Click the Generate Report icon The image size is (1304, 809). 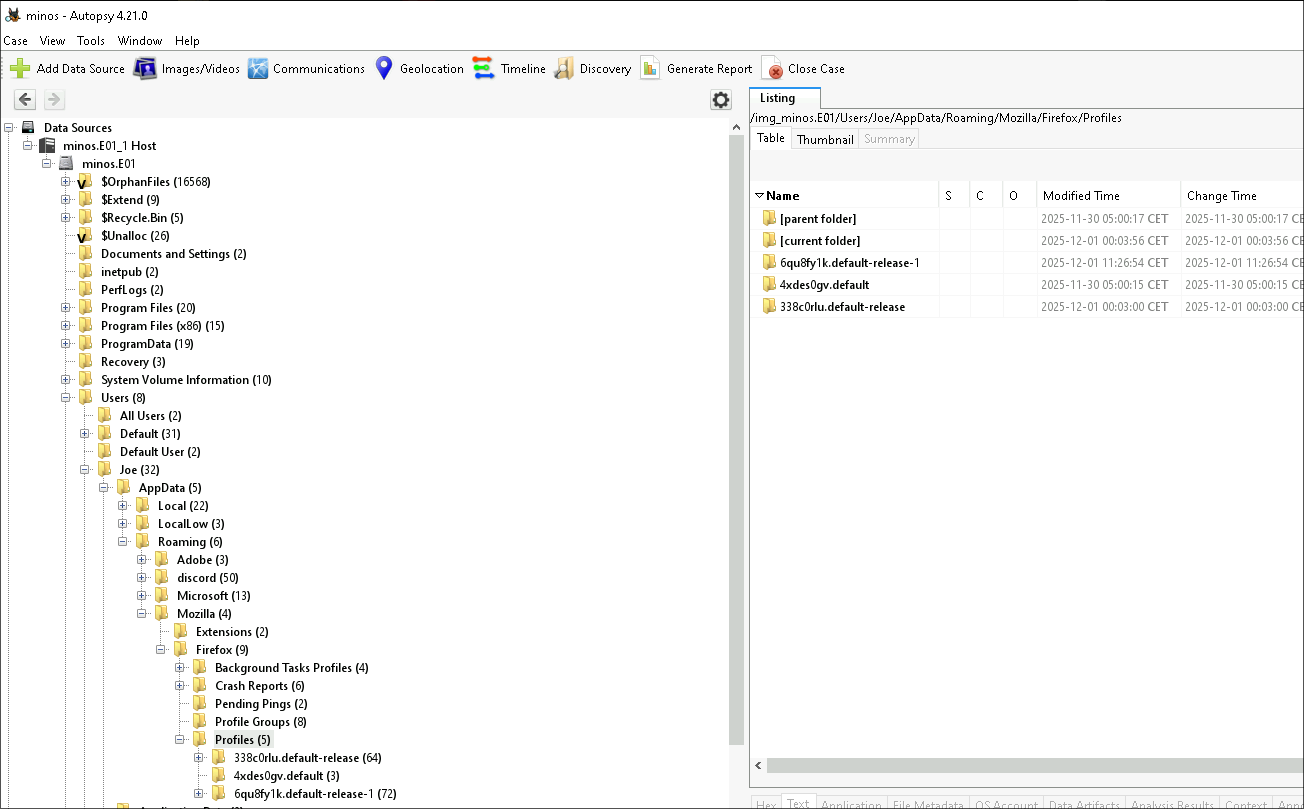(650, 69)
